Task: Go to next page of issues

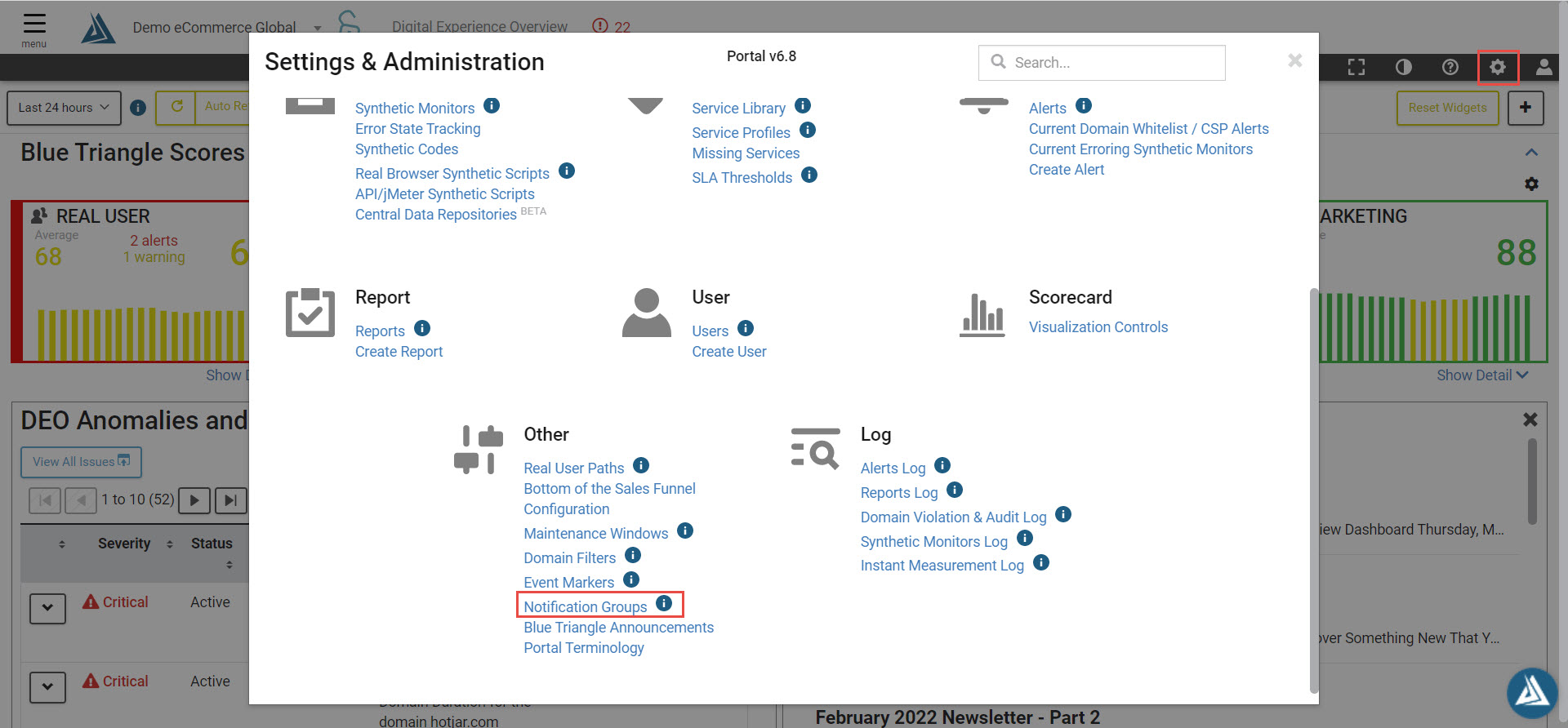Action: [x=194, y=500]
